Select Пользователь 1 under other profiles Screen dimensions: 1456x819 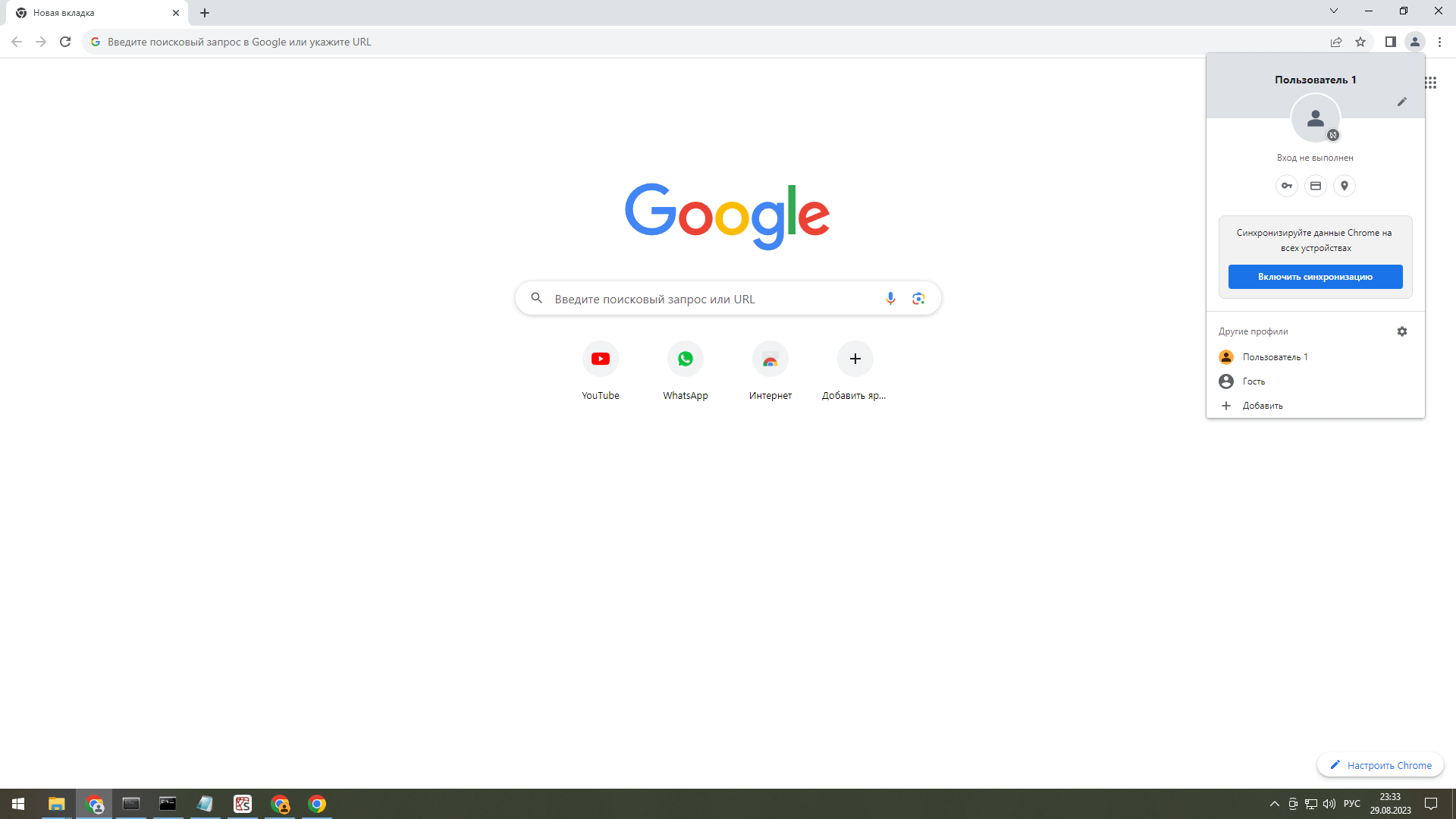(x=1275, y=357)
